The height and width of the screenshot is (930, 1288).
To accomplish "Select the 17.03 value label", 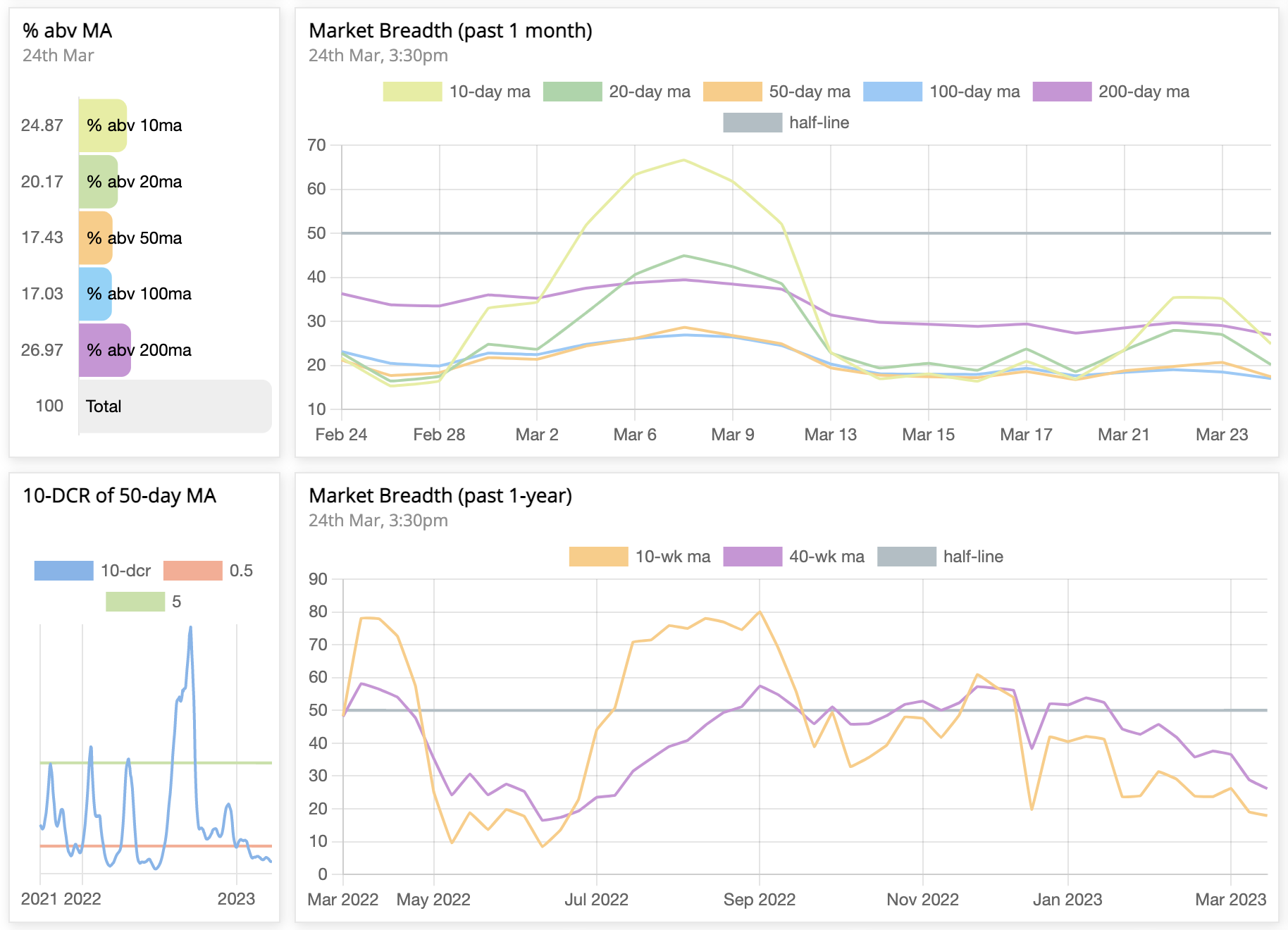I will coord(42,294).
